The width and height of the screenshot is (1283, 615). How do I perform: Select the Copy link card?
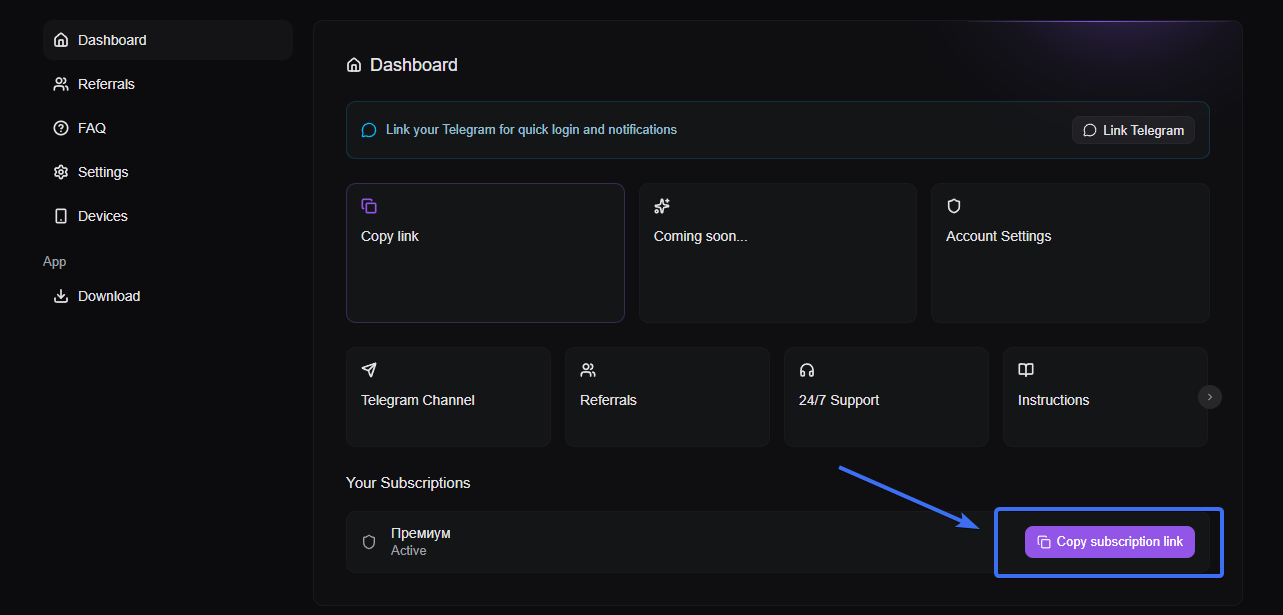[x=485, y=253]
